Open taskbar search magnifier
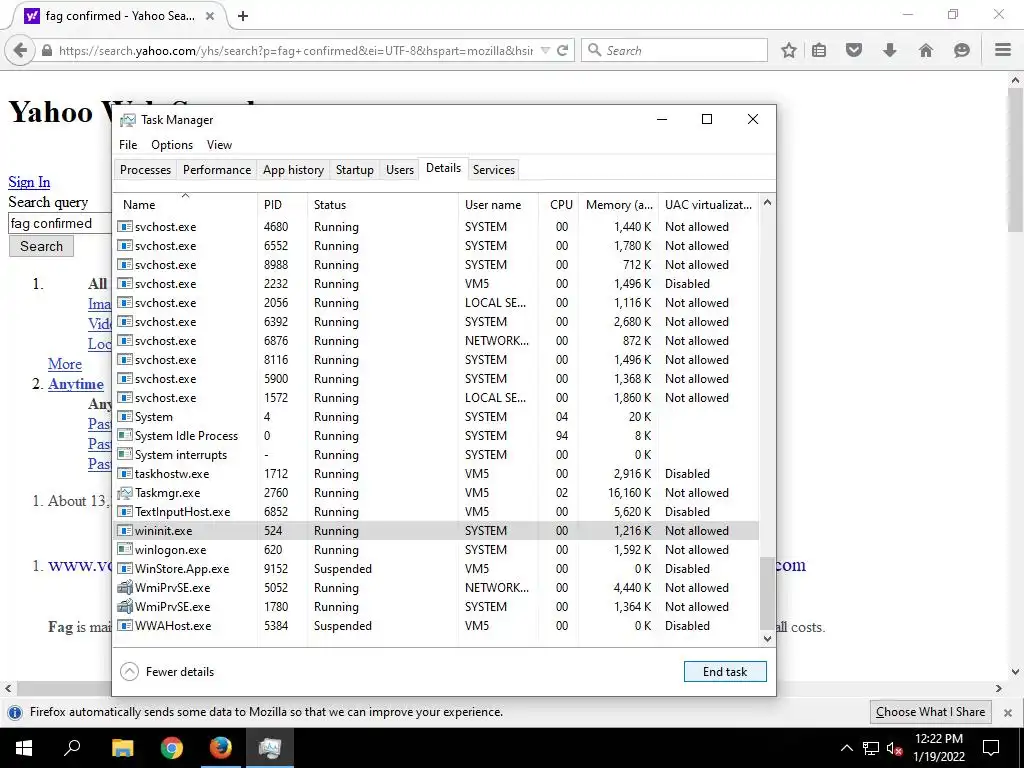 72,748
